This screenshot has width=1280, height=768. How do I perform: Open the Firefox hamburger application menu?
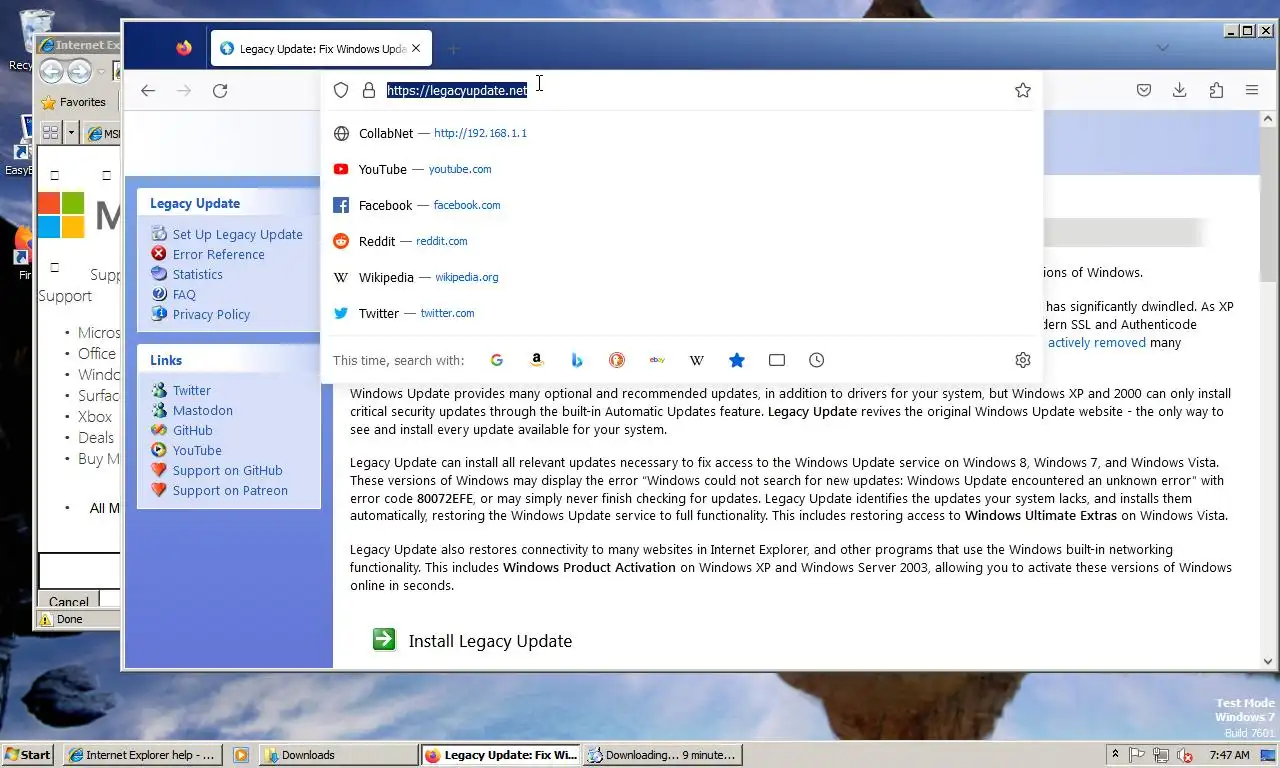coord(1252,90)
